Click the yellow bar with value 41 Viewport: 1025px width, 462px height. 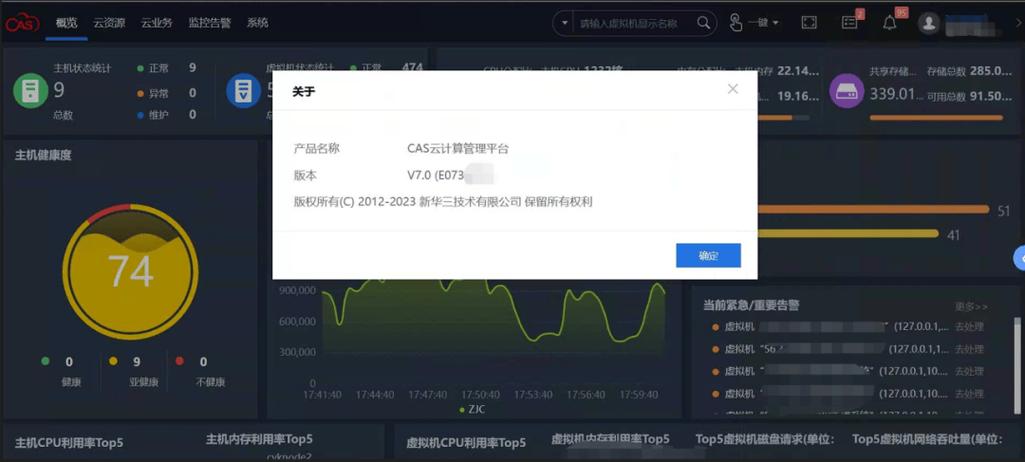tap(849, 233)
